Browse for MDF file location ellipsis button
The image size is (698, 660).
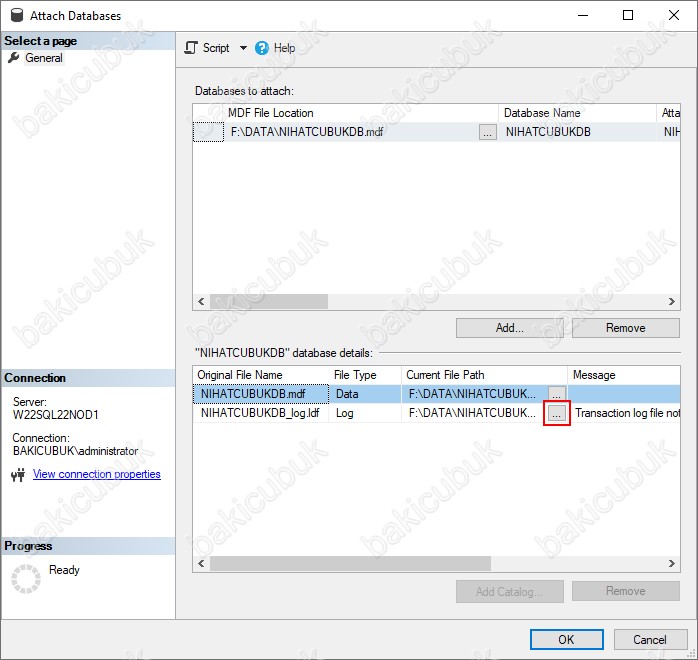pos(487,132)
